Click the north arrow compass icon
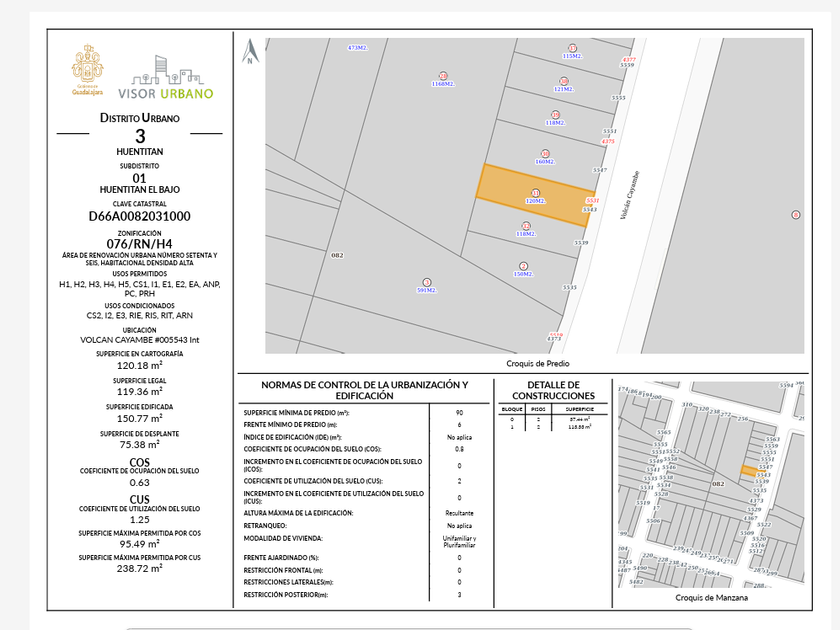Screen dimensions: 840x630 coord(250,51)
